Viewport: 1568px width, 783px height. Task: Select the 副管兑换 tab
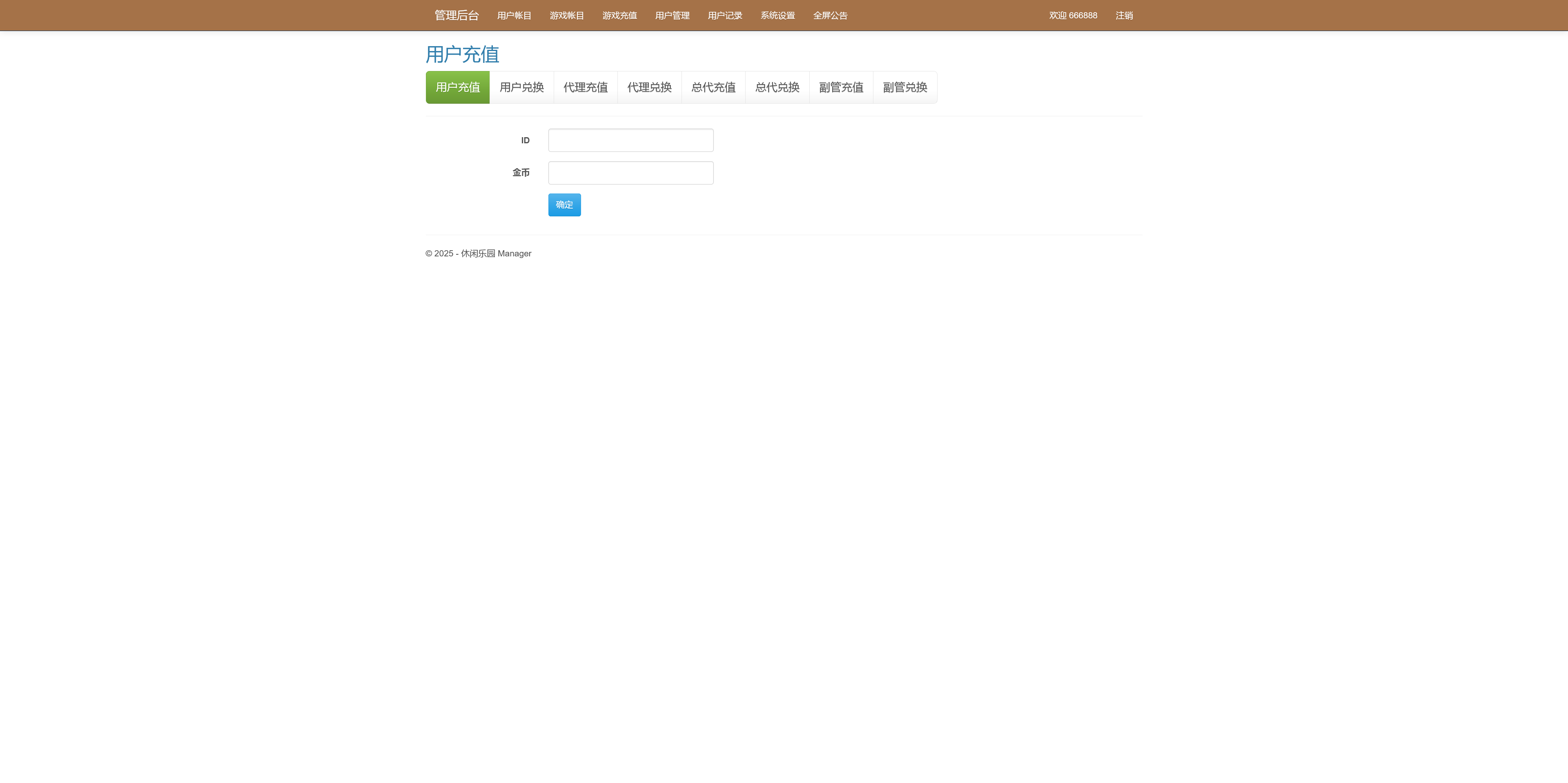tap(904, 87)
